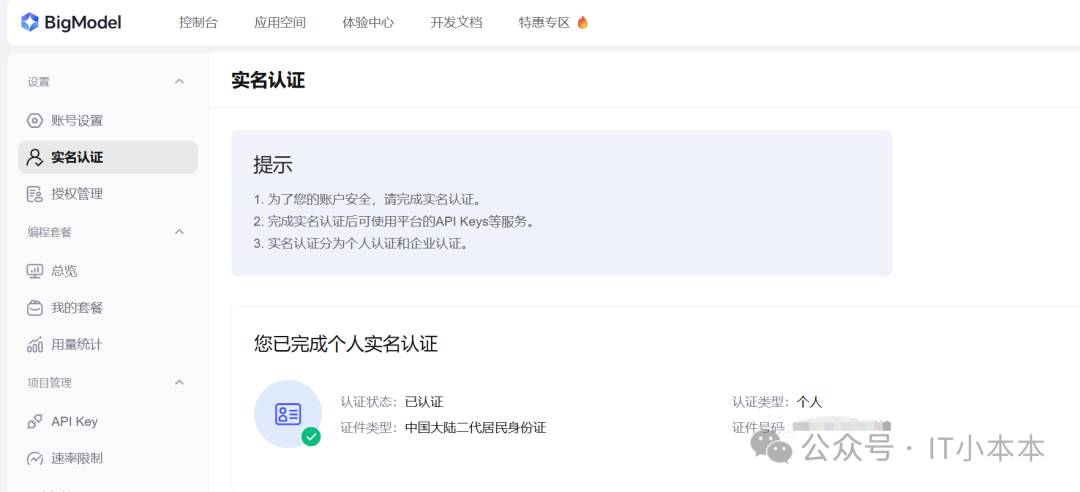Image resolution: width=1080 pixels, height=492 pixels.
Task: Open 控制台 in top navigation
Action: click(198, 23)
